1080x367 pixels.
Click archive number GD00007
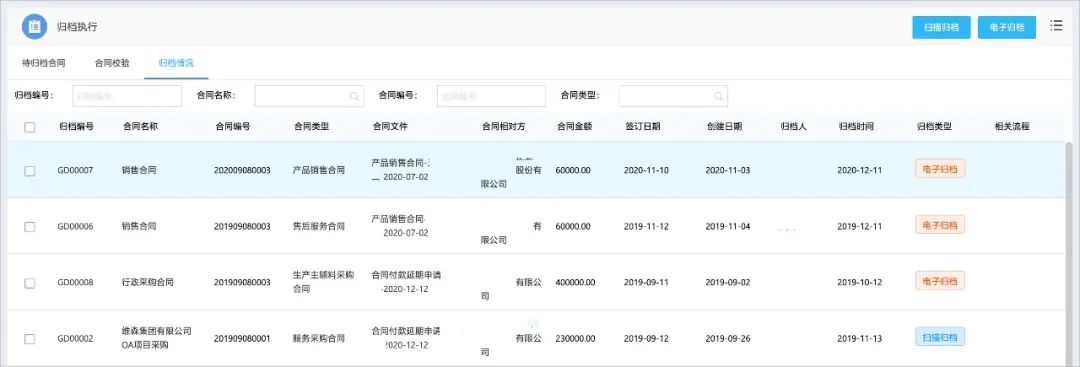pyautogui.click(x=75, y=170)
